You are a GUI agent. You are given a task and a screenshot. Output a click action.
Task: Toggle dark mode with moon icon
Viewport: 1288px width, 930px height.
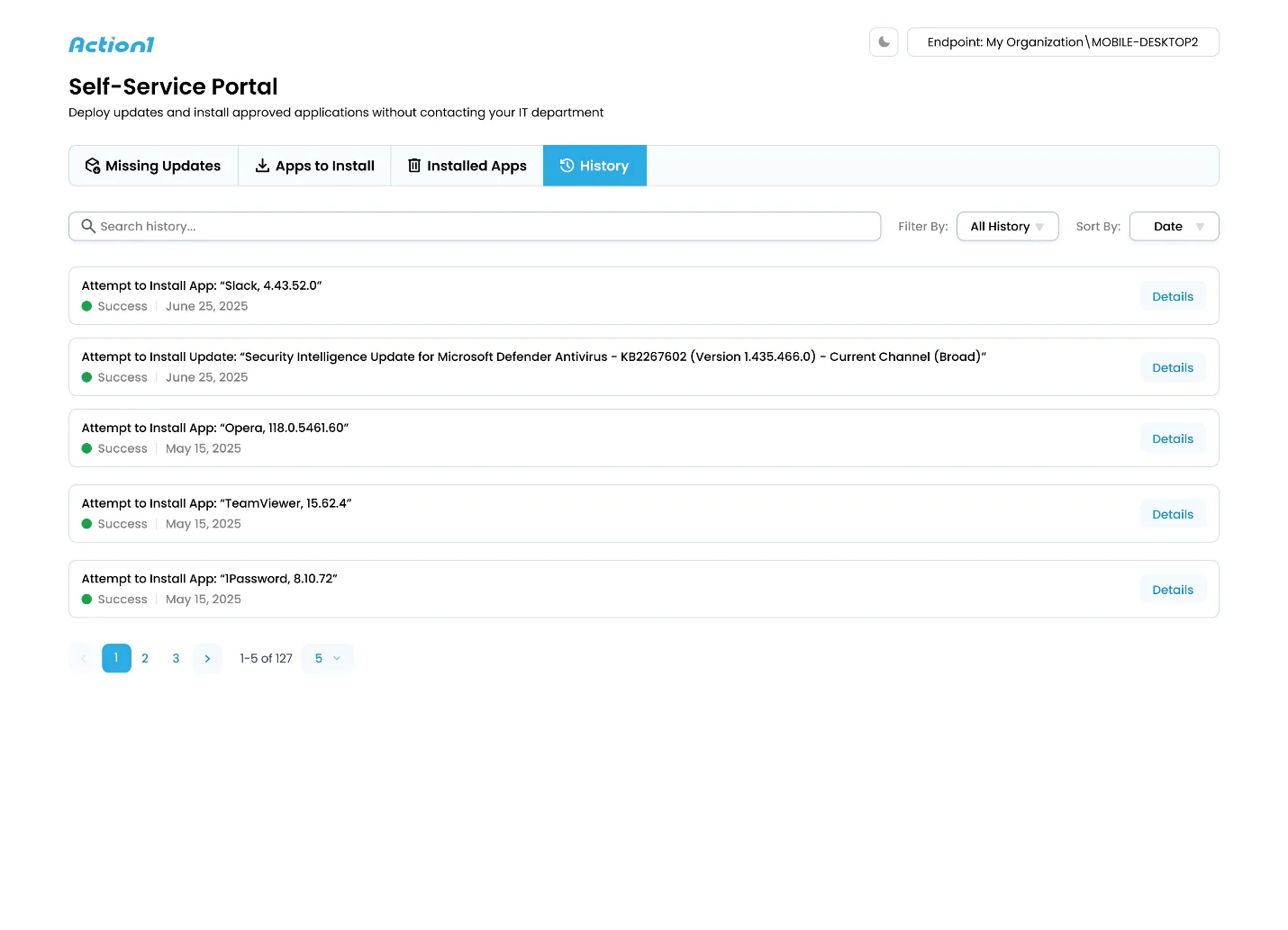[884, 42]
